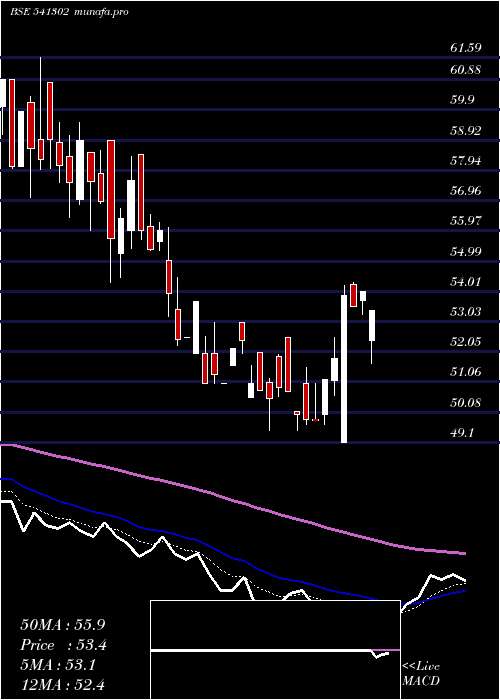The image size is (500, 700).
Task: Click the 51.06 price level label
Action: pos(466,371)
